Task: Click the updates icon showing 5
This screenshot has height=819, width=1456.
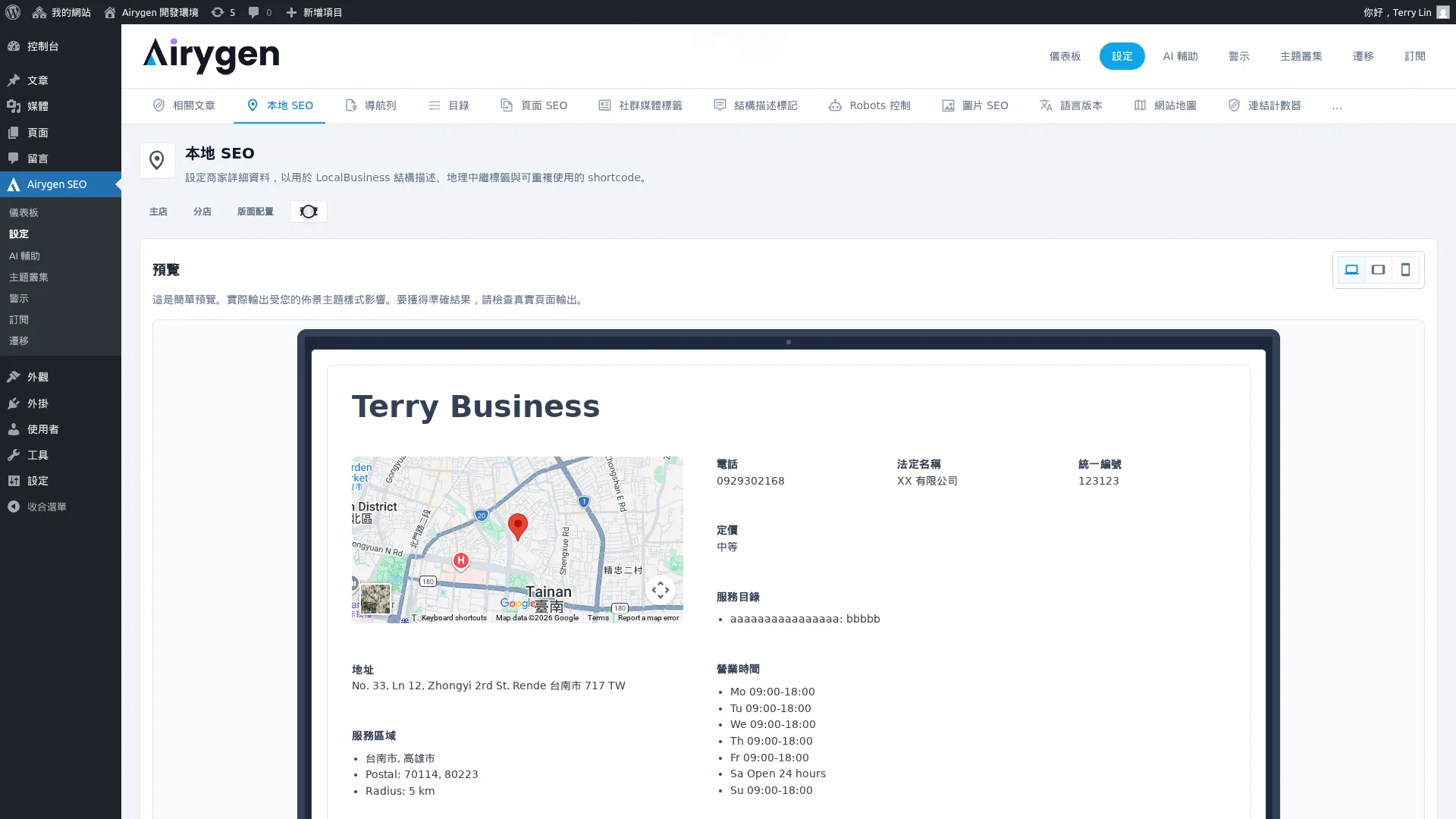Action: click(x=223, y=12)
